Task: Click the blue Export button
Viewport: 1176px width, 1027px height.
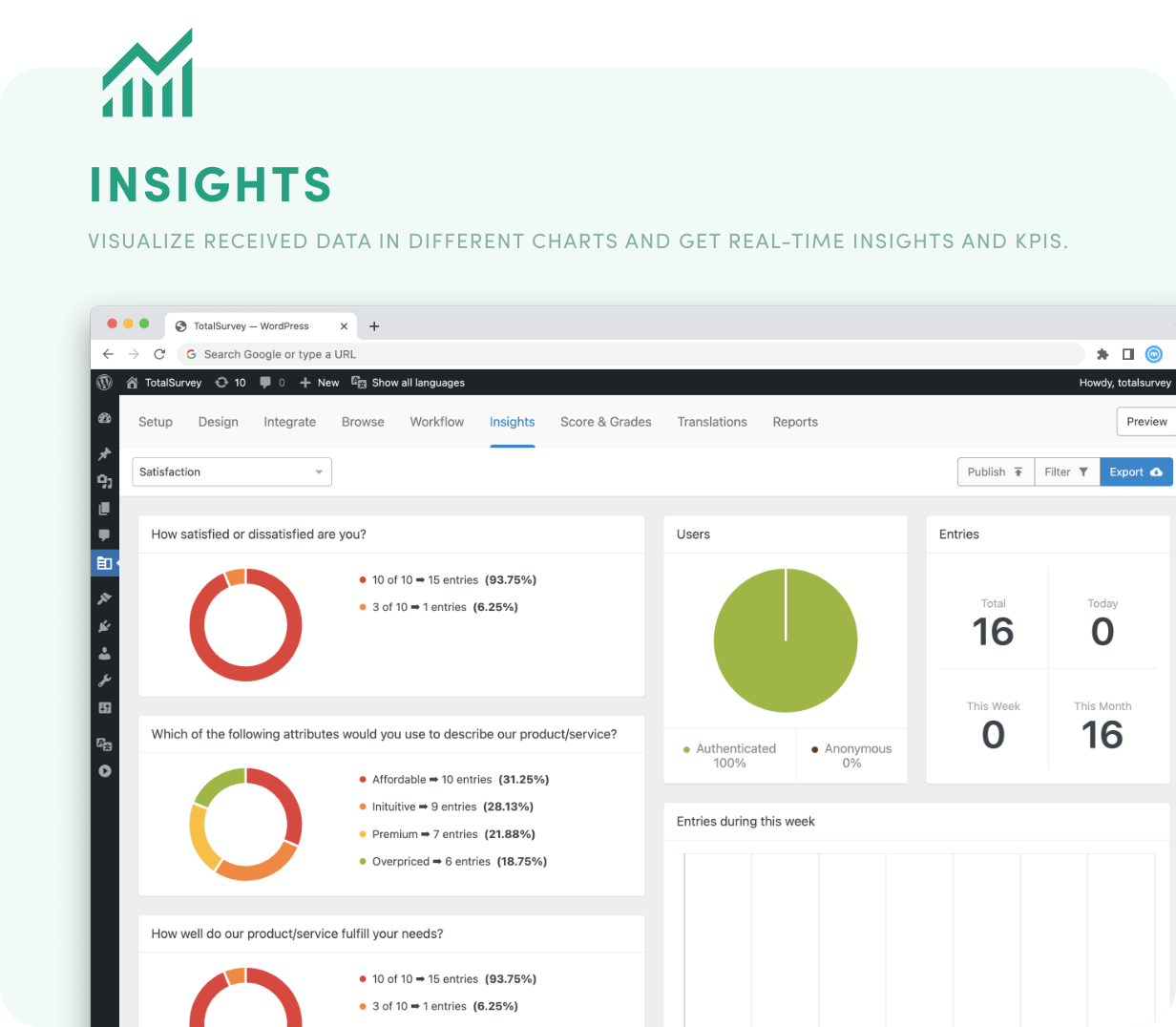Action: pos(1136,472)
